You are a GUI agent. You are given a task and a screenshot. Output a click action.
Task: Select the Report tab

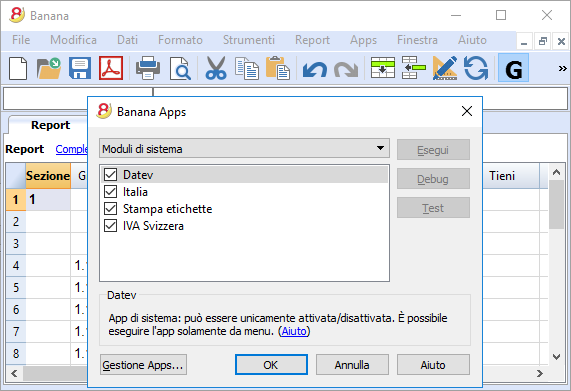[x=50, y=125]
